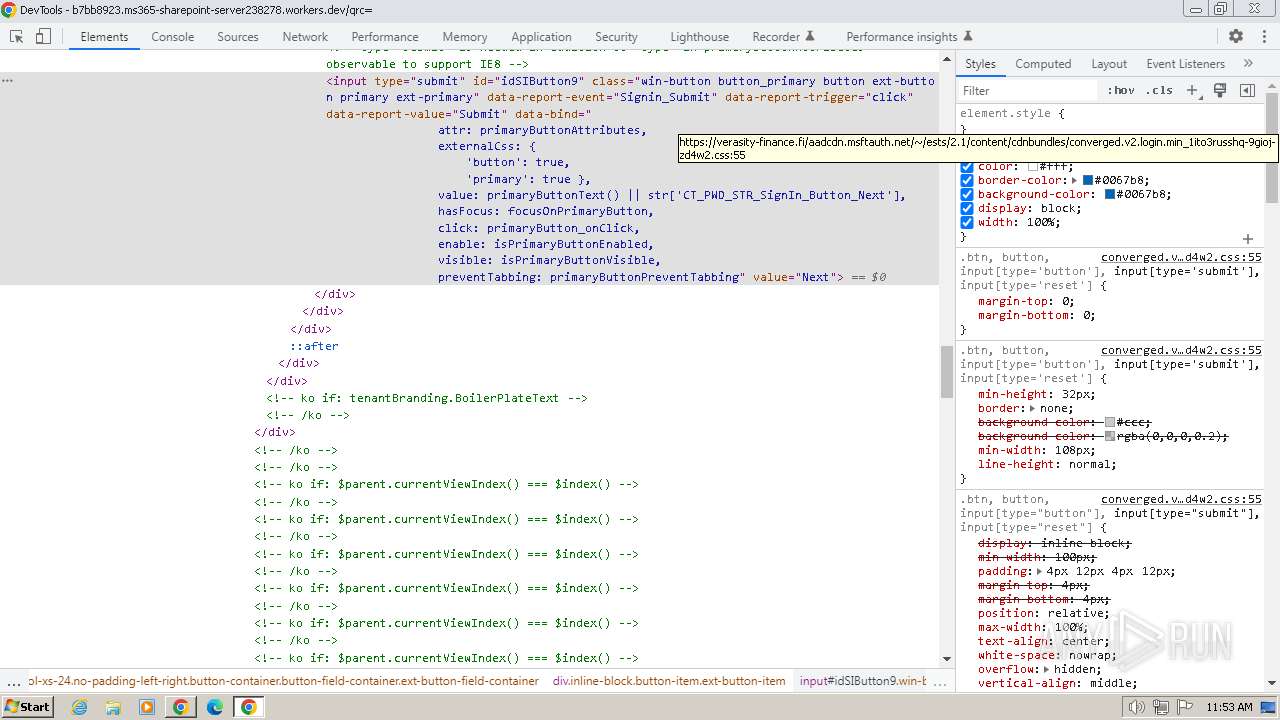Focus the Styles Filter input field
The image size is (1280, 720).
[1028, 90]
